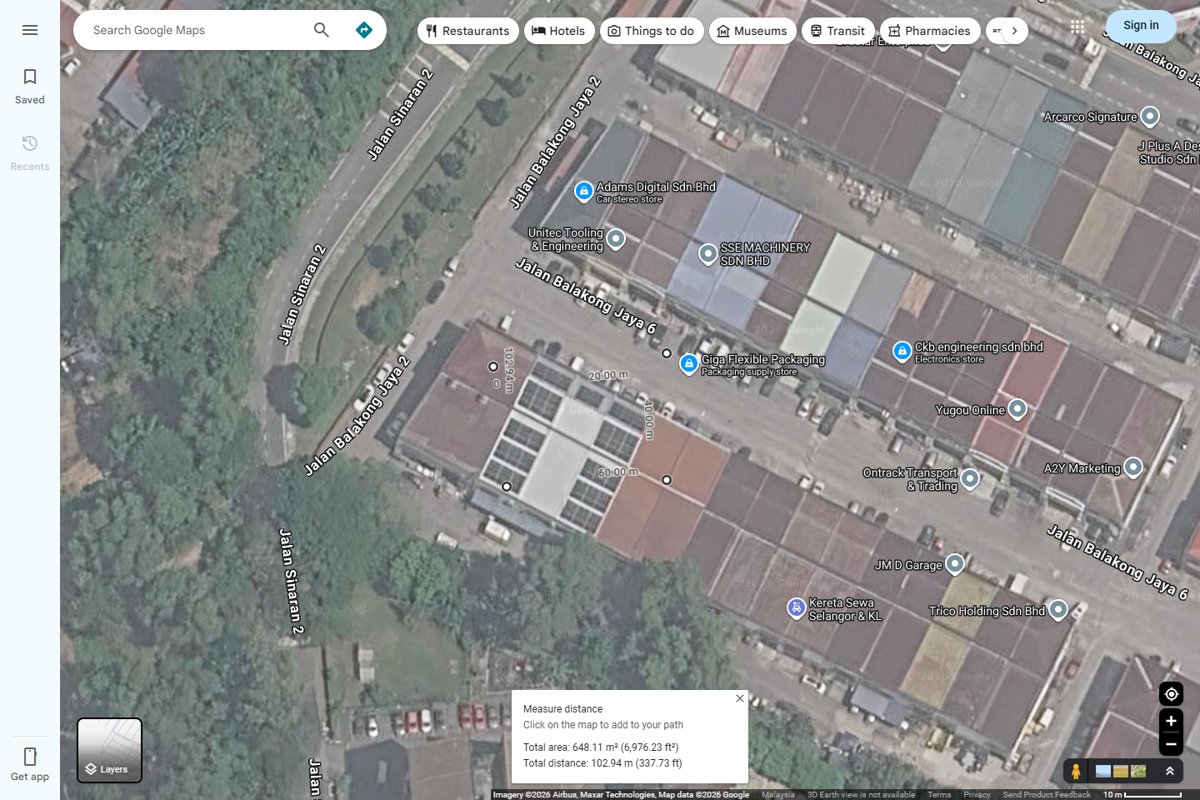Image resolution: width=1200 pixels, height=800 pixels.
Task: Click Send Product Feedback
Action: (1047, 795)
